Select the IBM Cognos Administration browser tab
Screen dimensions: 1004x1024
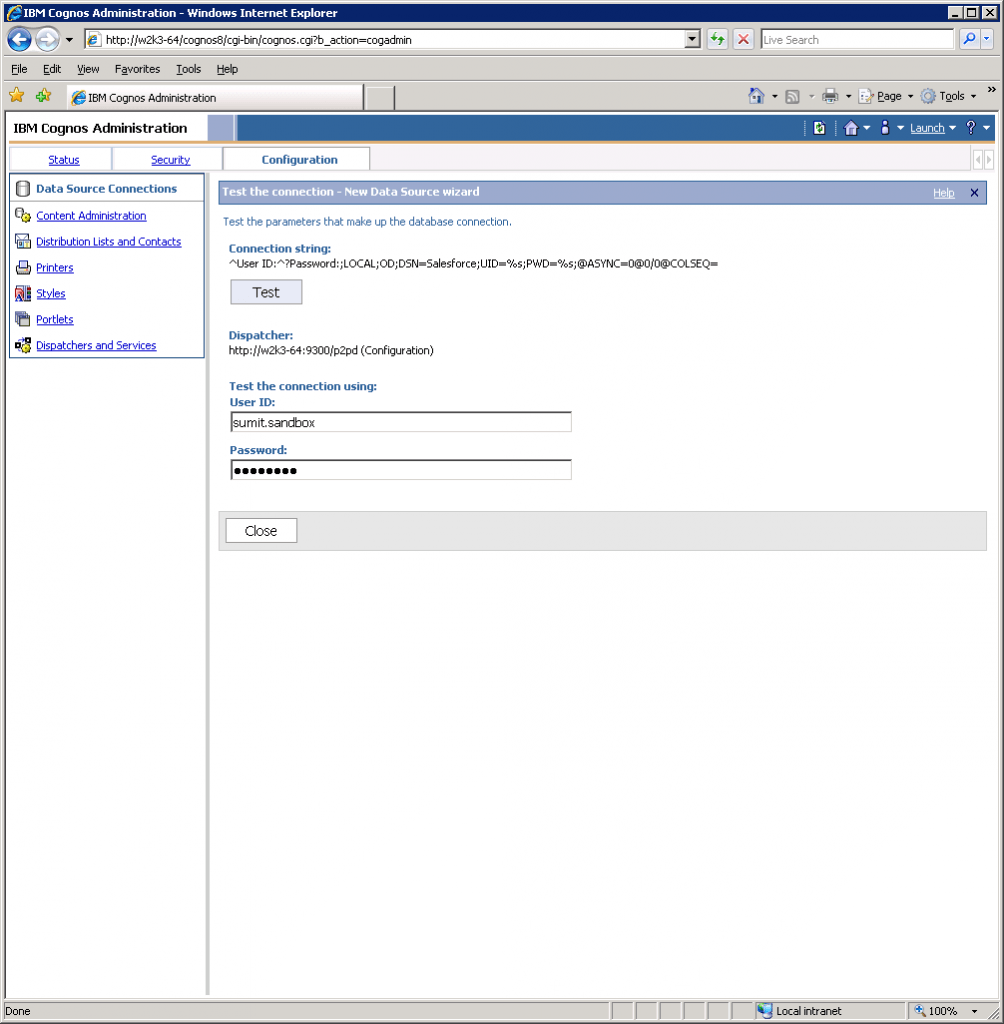pos(215,97)
